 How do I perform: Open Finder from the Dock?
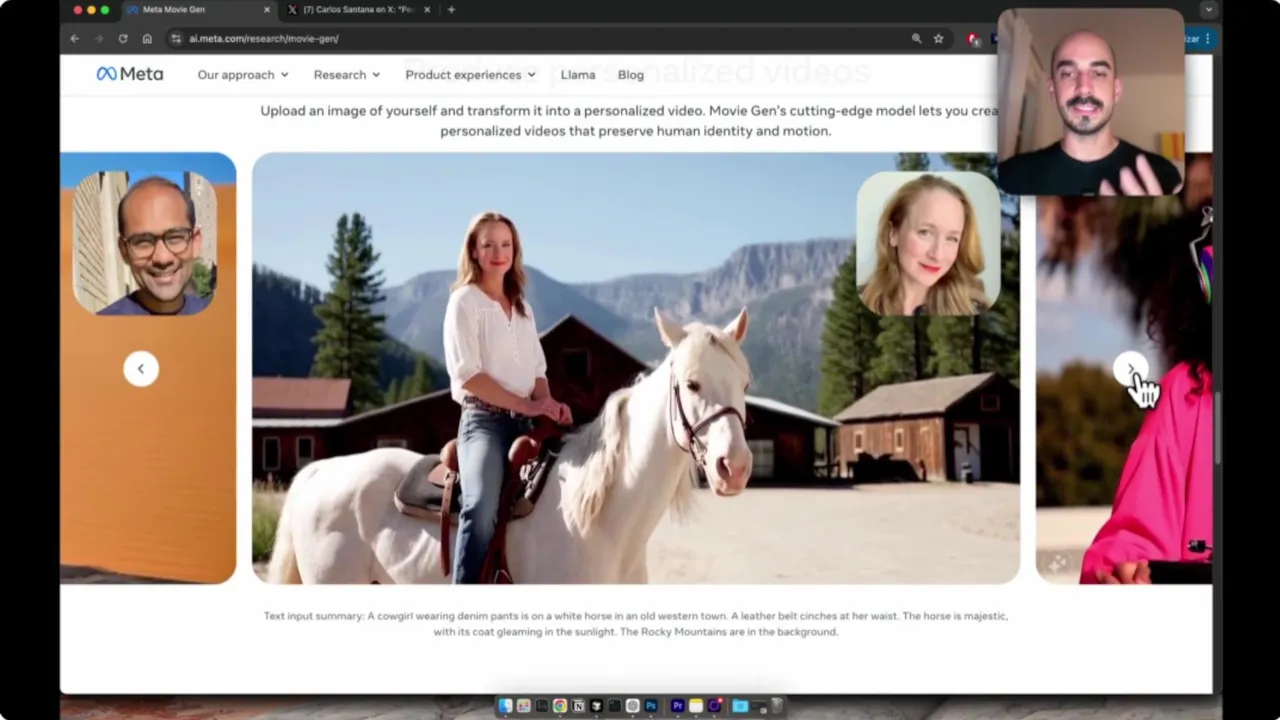coord(505,706)
